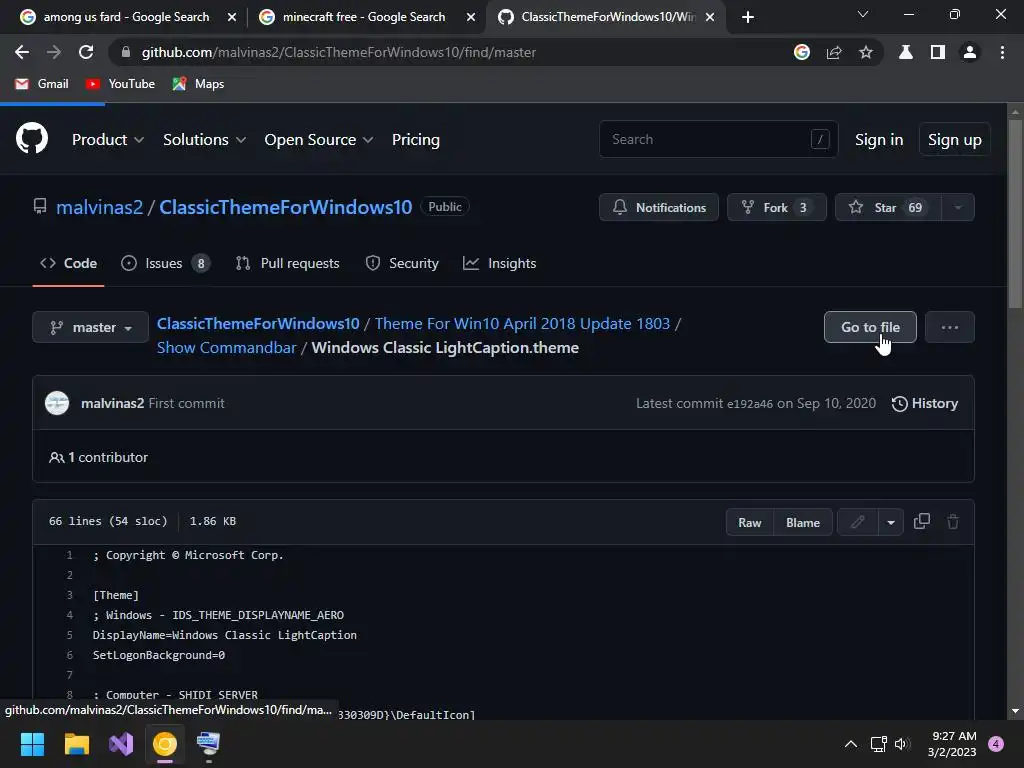Expand edit file options dropdown arrow
Screen dimensions: 1024x768
(891, 522)
